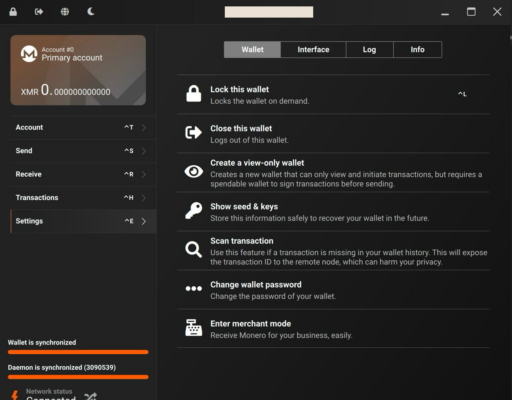Click the eye icon for view-only wallet
Image resolution: width=512 pixels, height=400 pixels.
tap(194, 171)
